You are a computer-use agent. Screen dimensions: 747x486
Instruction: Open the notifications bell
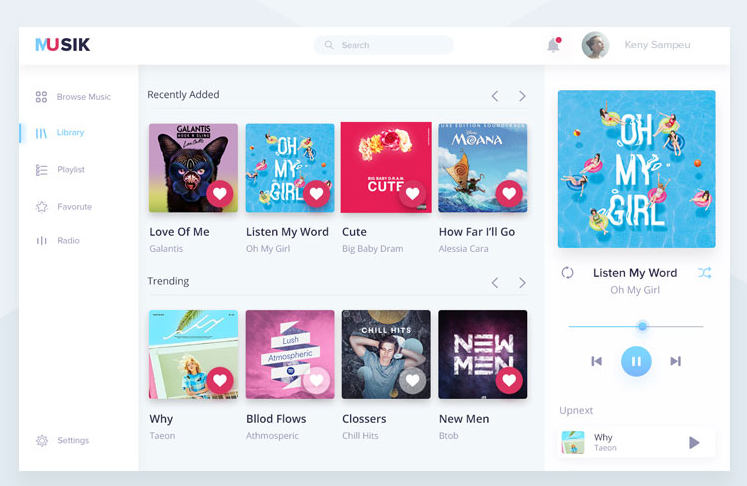coord(554,45)
